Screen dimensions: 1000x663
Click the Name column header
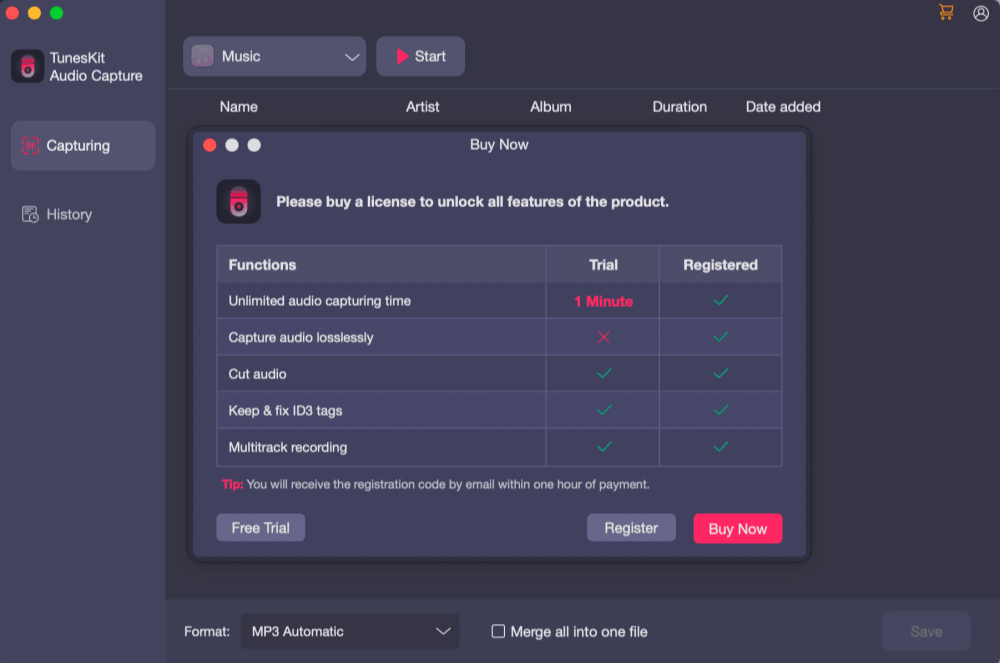click(x=238, y=106)
